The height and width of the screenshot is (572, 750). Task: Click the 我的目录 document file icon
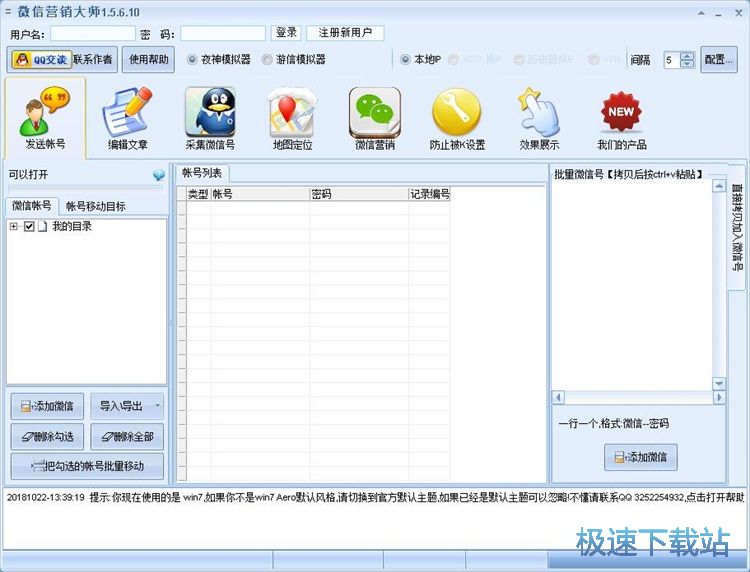coord(43,226)
